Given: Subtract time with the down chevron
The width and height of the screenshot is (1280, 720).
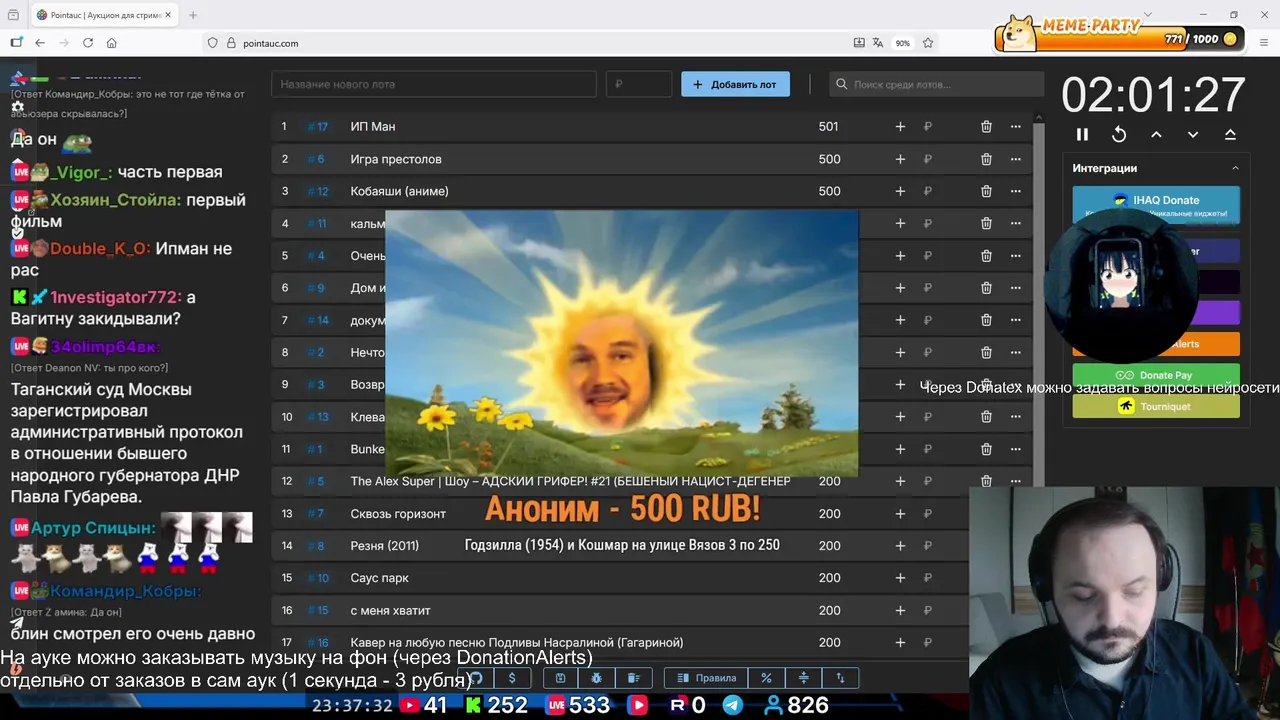Looking at the screenshot, I should [1193, 134].
